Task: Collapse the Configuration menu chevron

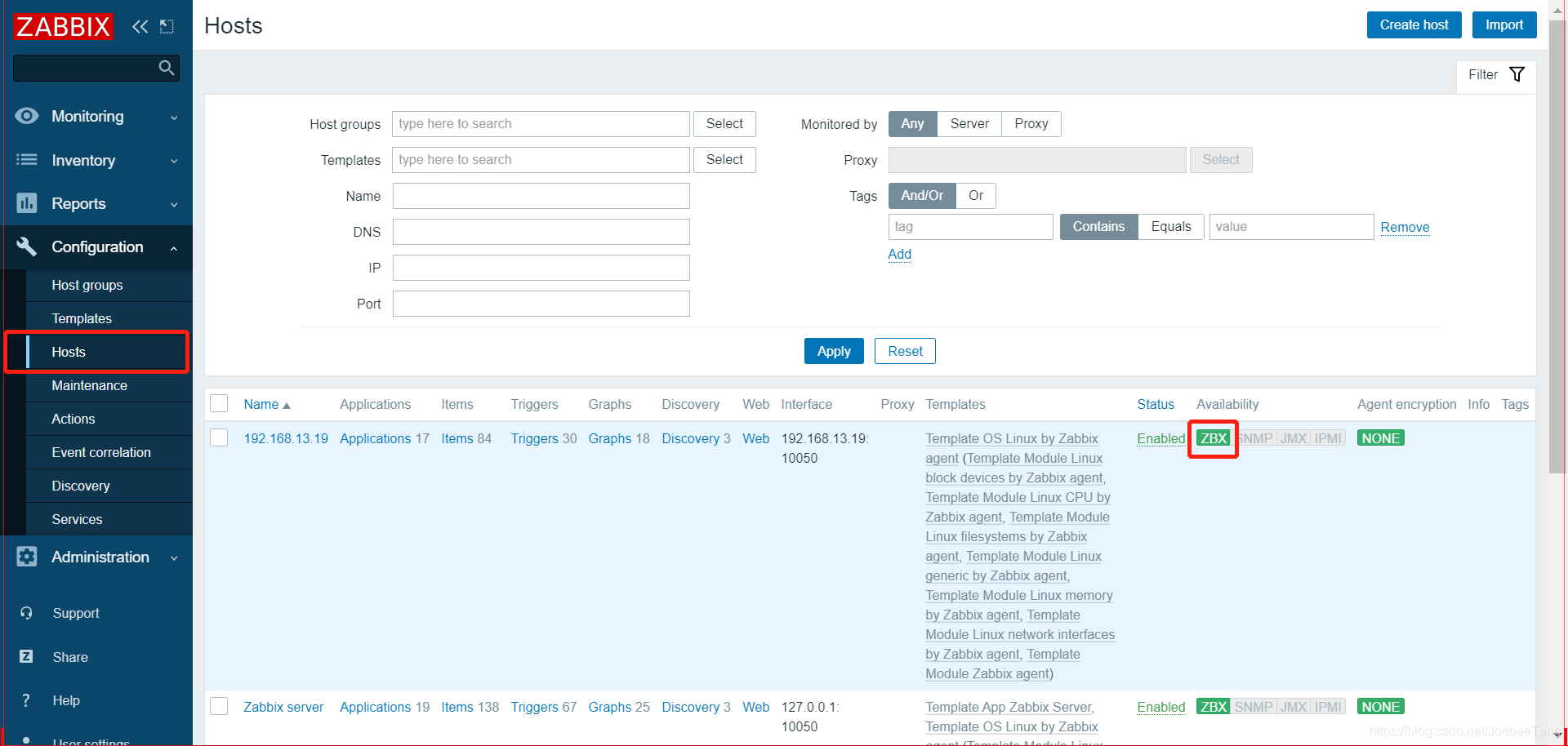Action: point(174,248)
